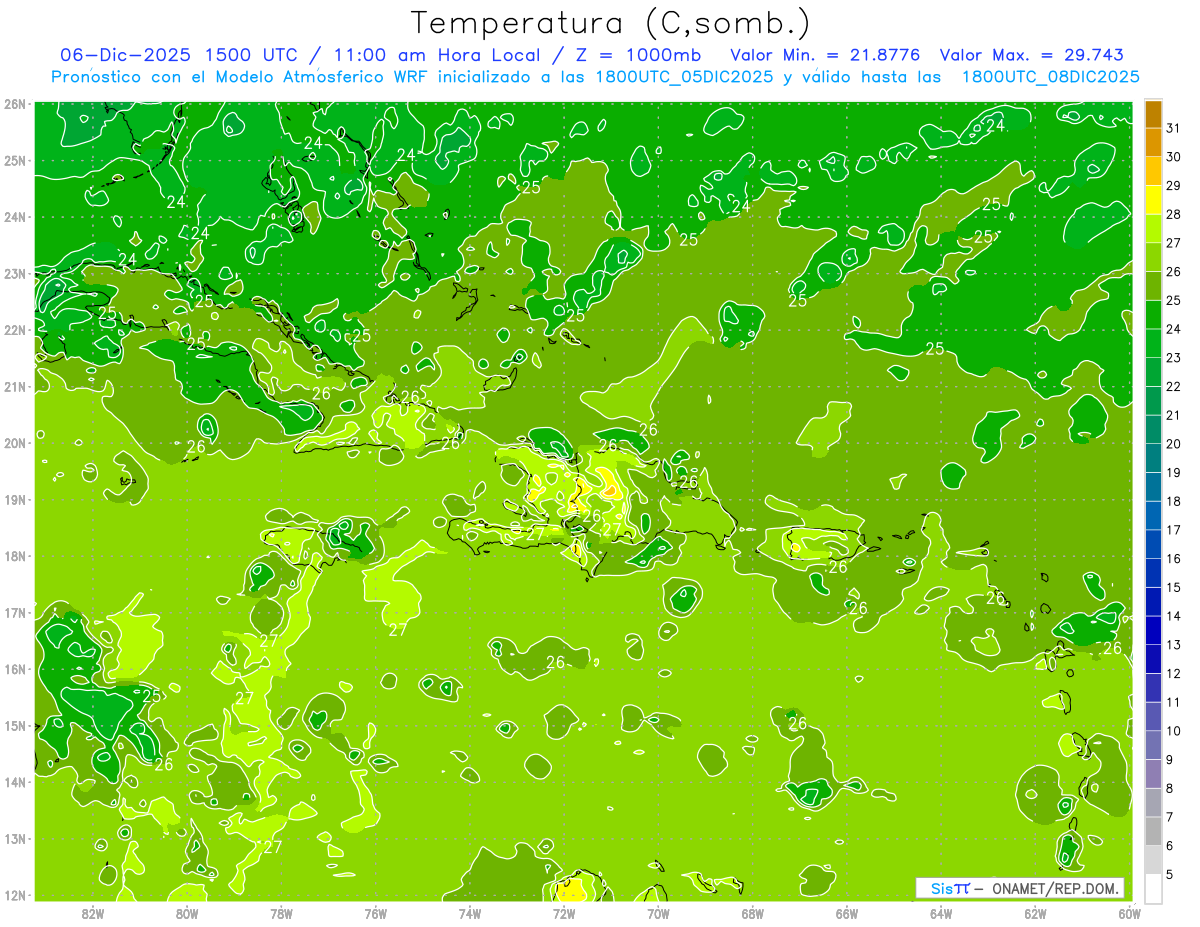Click the gray swatch between 6 and 7
1200x927 pixels.
[x=1153, y=831]
